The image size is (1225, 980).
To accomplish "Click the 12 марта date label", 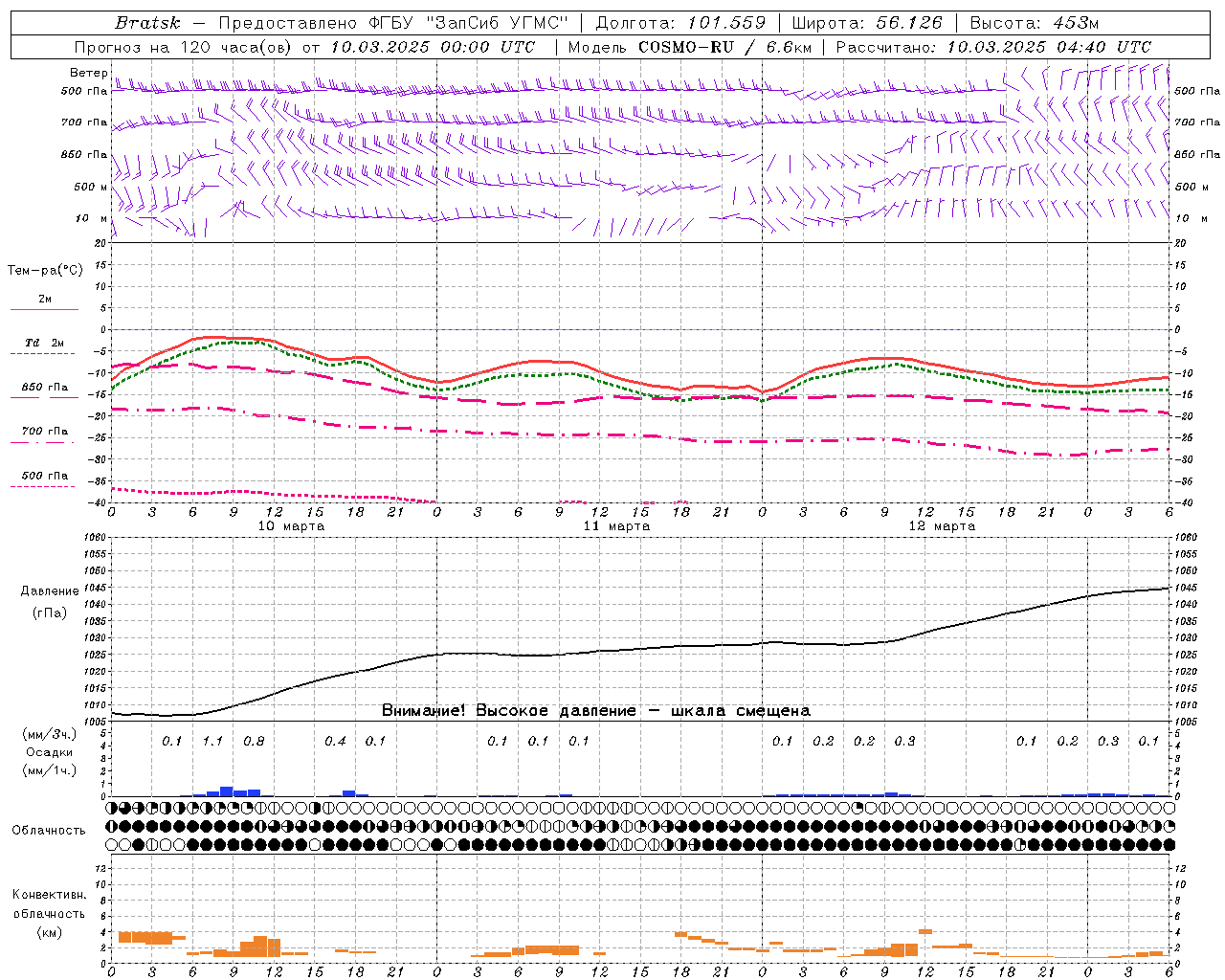I will click(x=942, y=526).
